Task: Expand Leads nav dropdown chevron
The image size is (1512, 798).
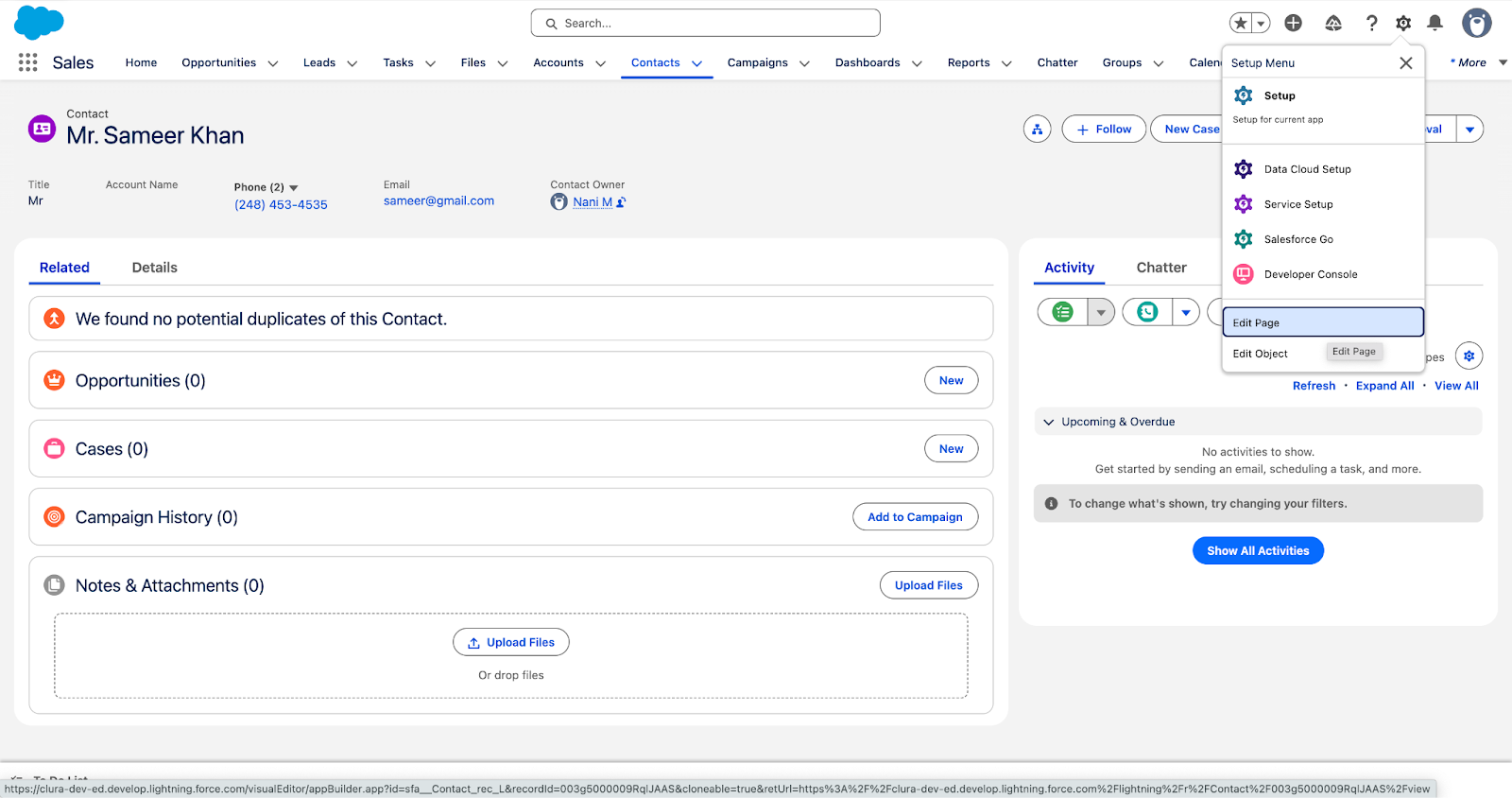Action: [352, 63]
